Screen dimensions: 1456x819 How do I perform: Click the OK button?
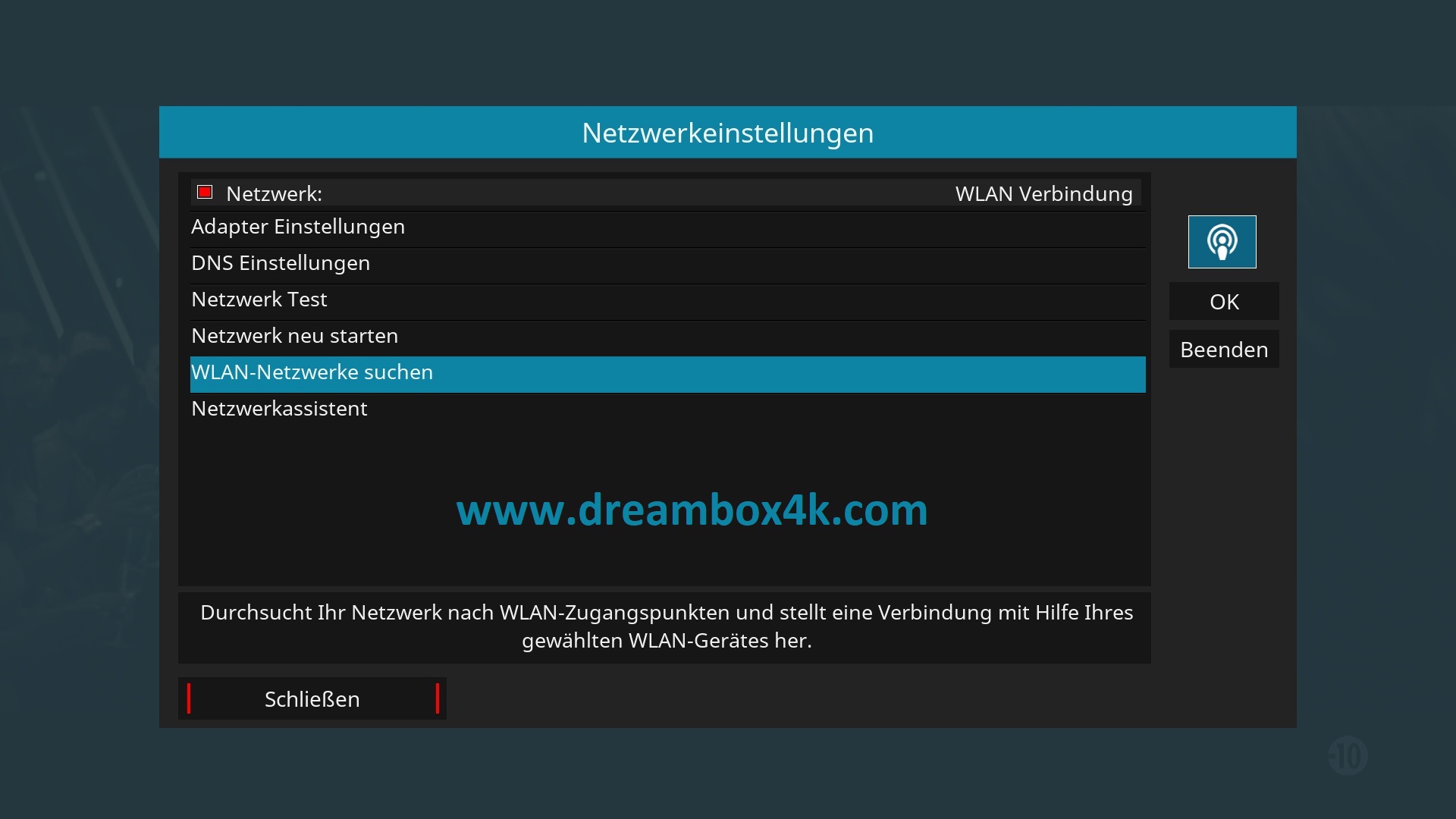tap(1224, 302)
